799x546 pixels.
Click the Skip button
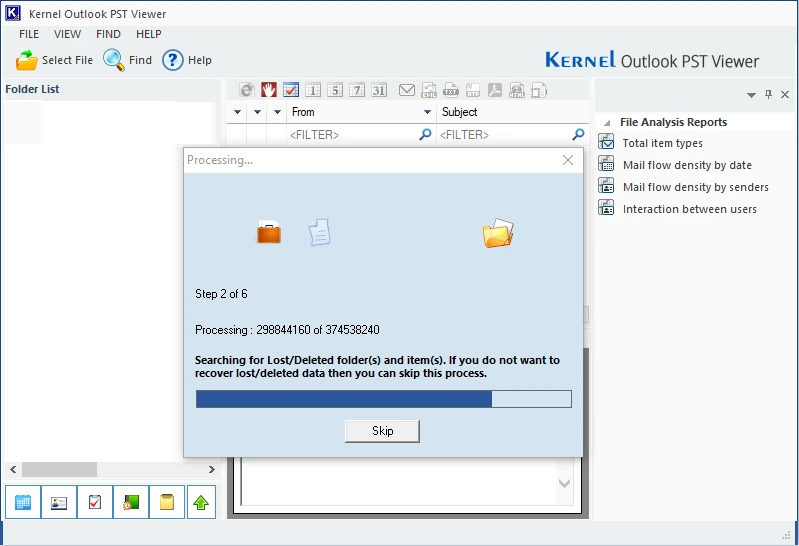pos(382,431)
